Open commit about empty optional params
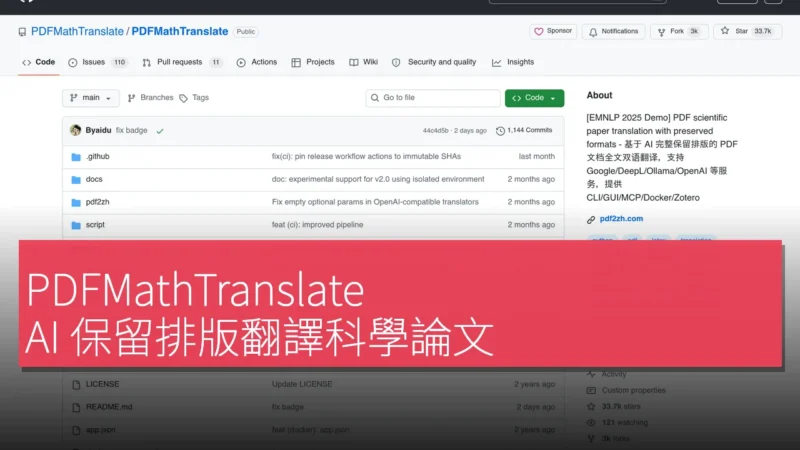 375,202
